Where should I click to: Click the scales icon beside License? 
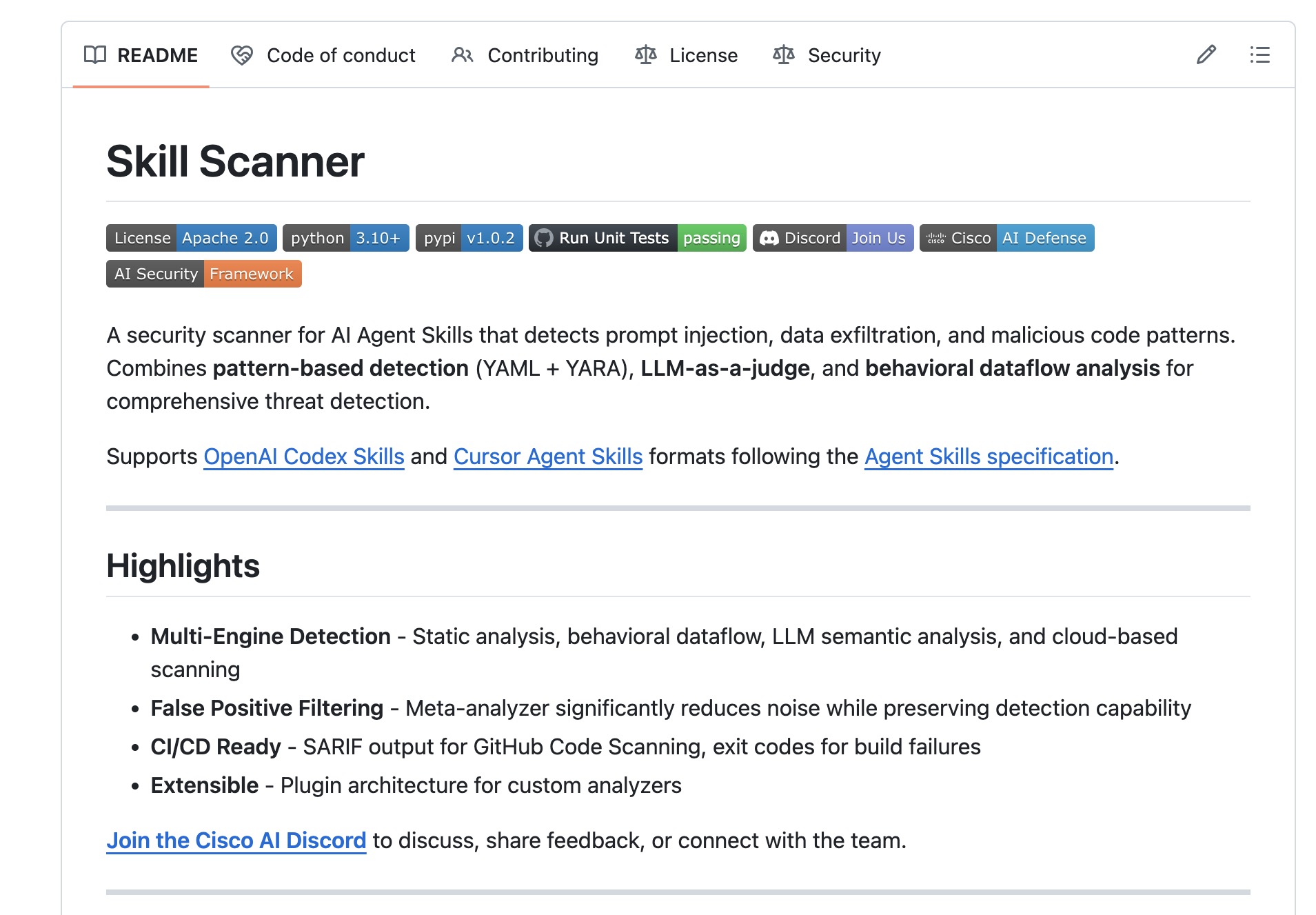[646, 55]
